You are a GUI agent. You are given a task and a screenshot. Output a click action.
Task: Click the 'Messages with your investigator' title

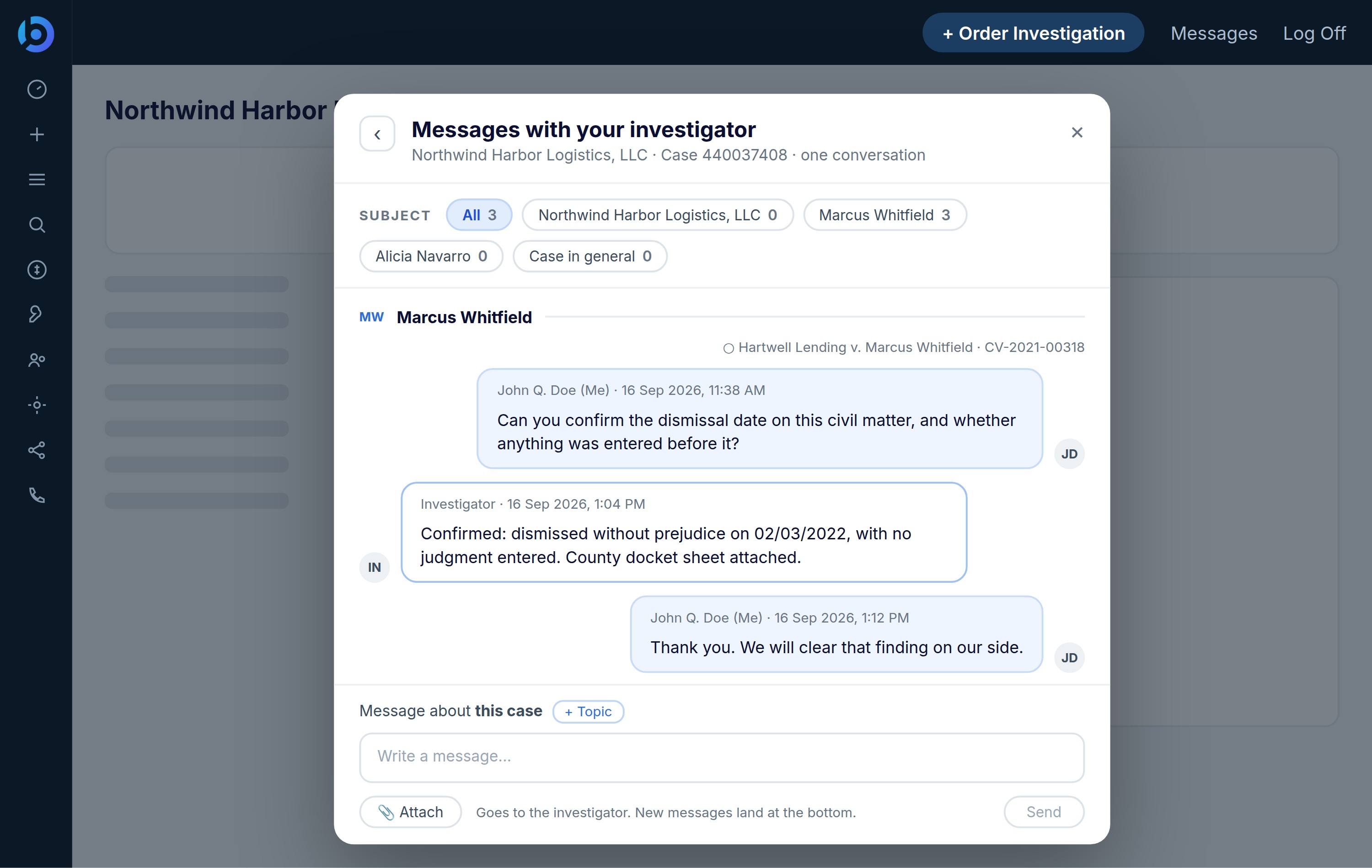584,130
